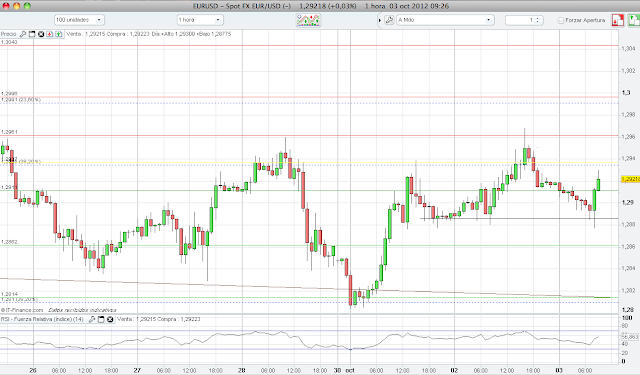Maximize Precio panel with window icon
640x375 pixels.
point(32,34)
